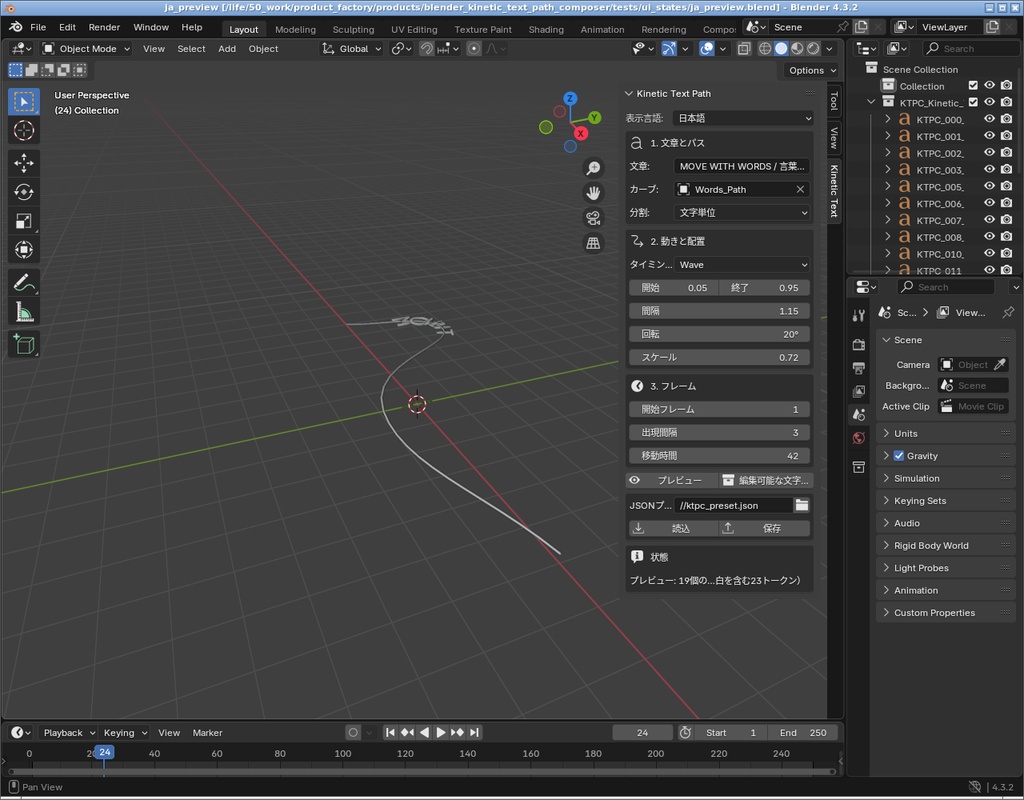Select the Measure tool
The image size is (1024, 800).
[x=24, y=312]
